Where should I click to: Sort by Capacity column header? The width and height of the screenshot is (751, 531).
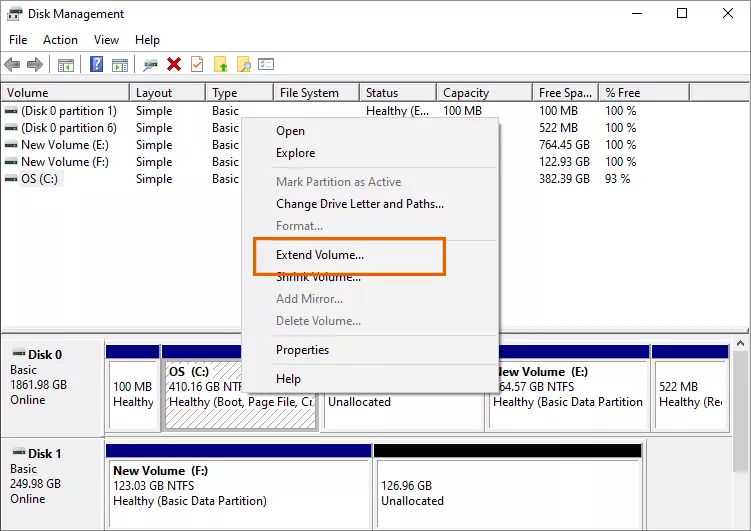point(466,93)
